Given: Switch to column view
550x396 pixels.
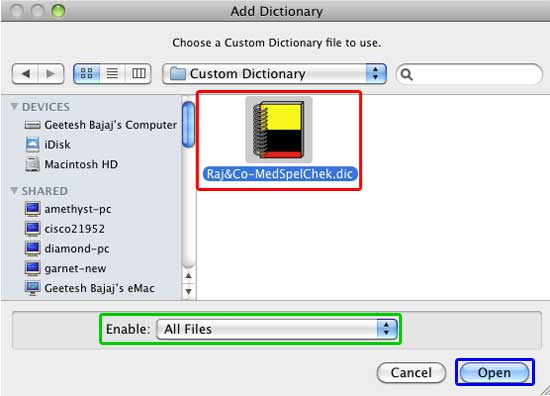Looking at the screenshot, I should coord(138,74).
